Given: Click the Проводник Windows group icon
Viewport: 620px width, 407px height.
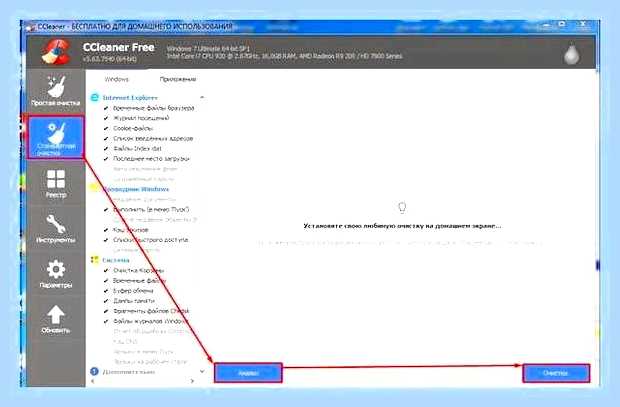Looking at the screenshot, I should click(95, 189).
